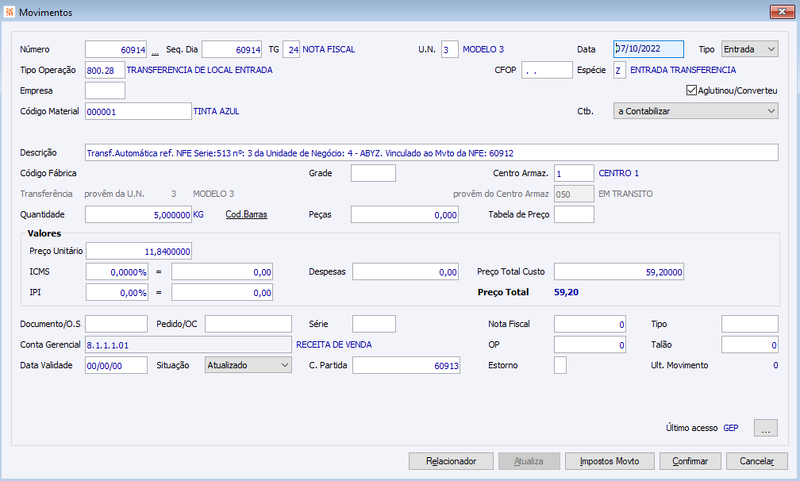Focus the Tabela de Preço field

click(574, 214)
